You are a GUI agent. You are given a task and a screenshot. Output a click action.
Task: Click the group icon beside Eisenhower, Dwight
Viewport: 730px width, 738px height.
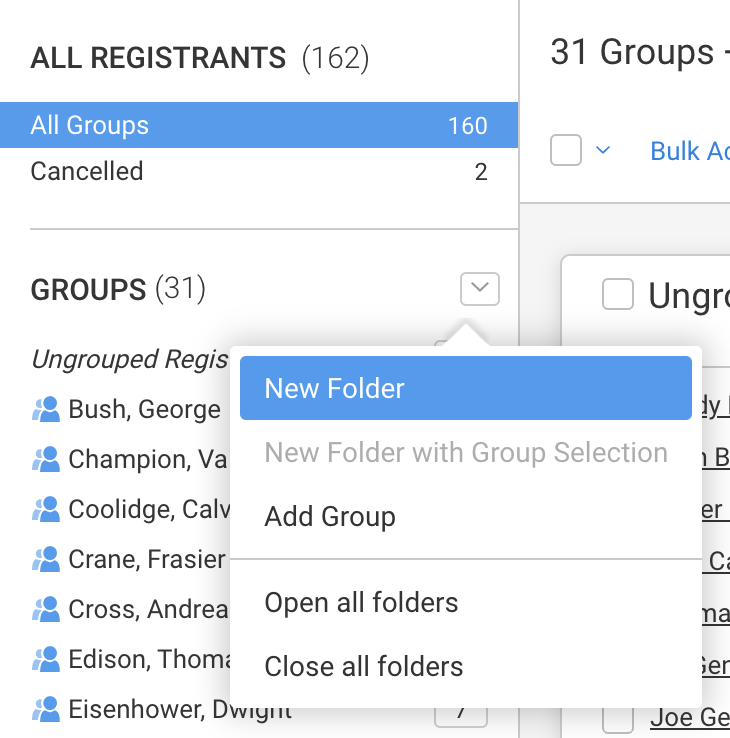pyautogui.click(x=46, y=710)
